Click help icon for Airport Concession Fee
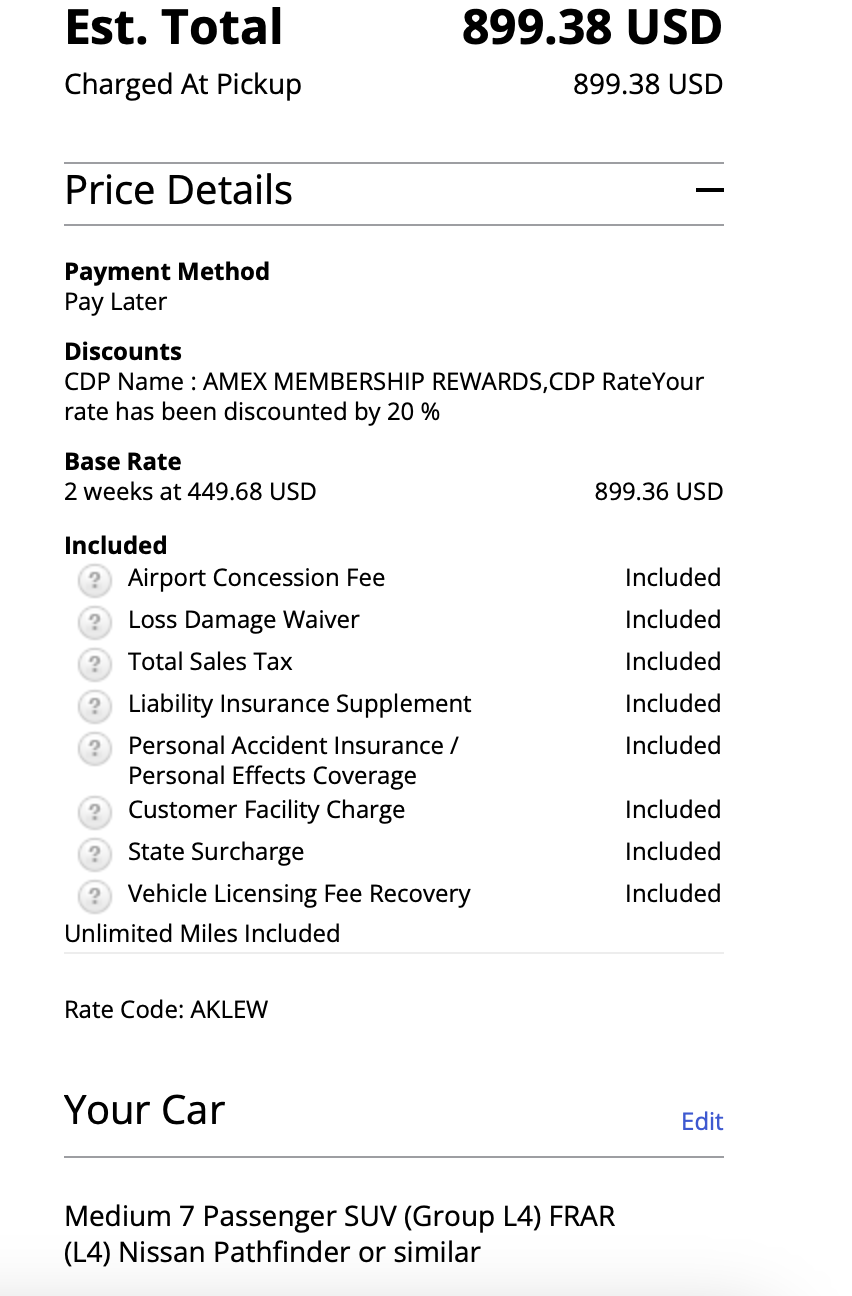 point(94,579)
